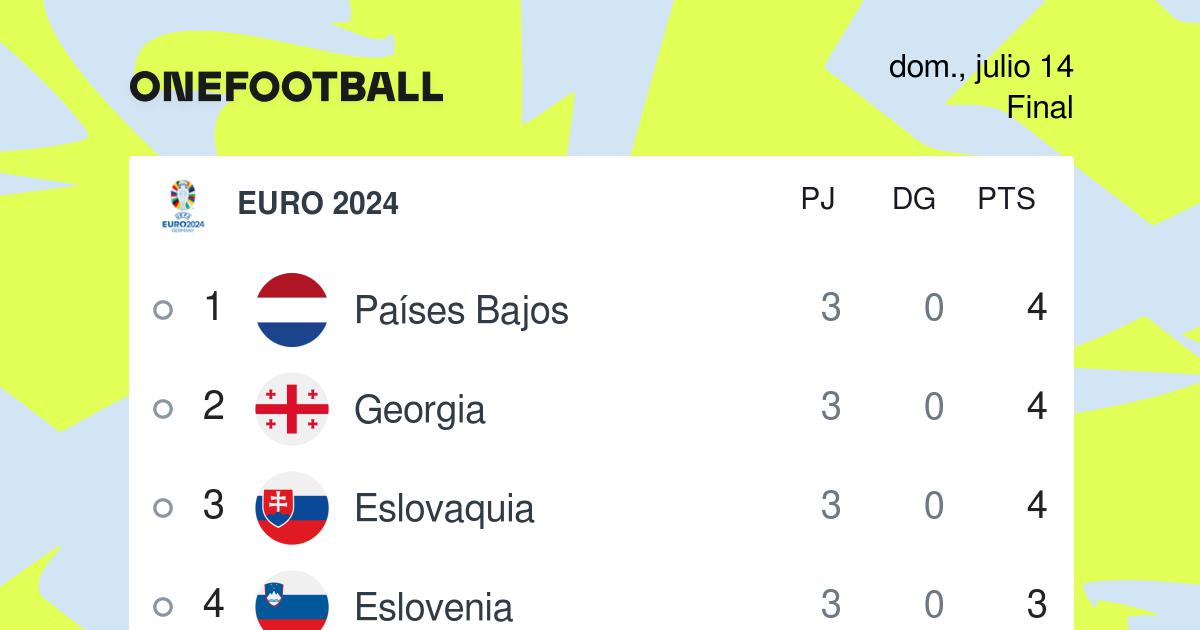Select the Georgia flag icon
Image resolution: width=1200 pixels, height=630 pixels.
point(292,409)
